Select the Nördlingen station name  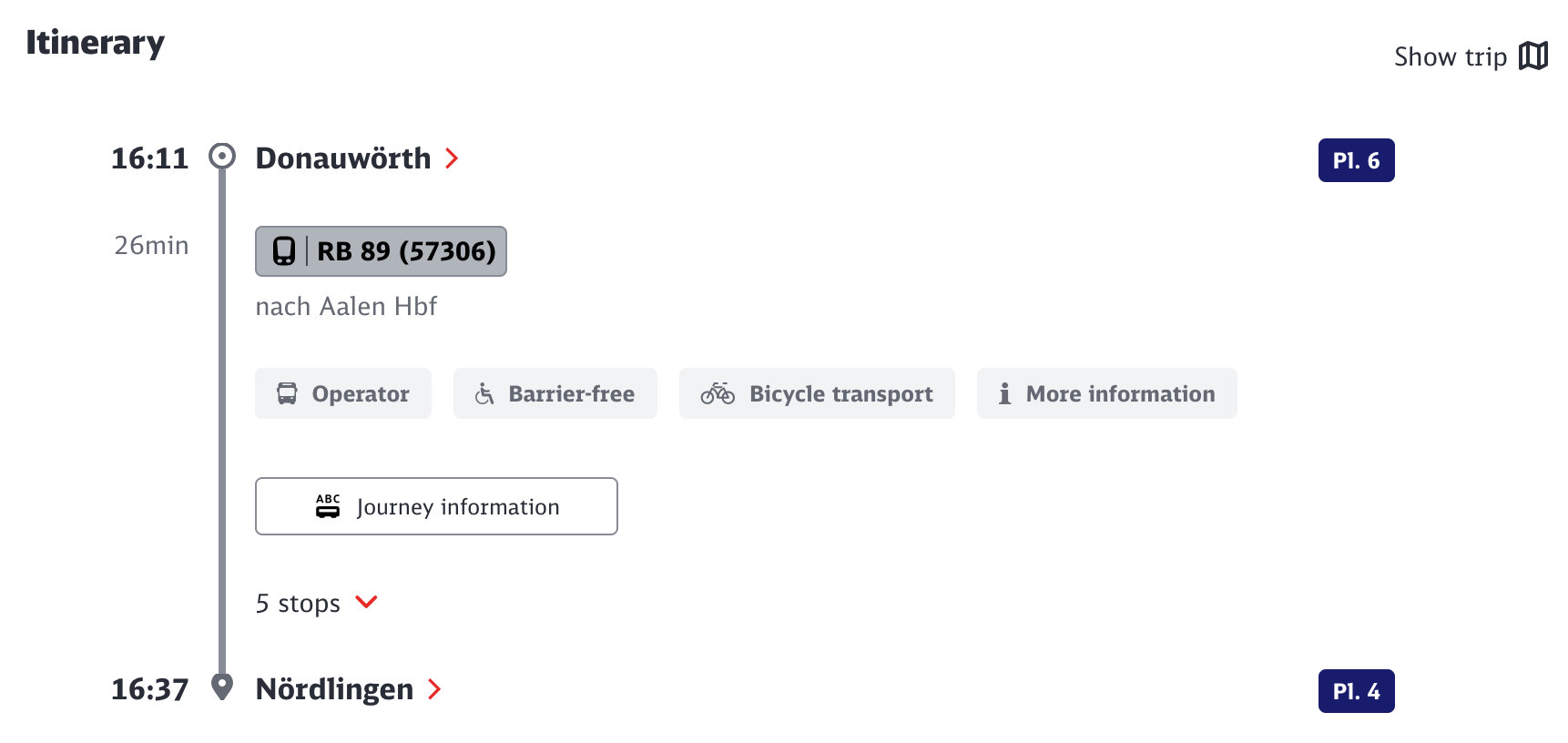tap(334, 689)
